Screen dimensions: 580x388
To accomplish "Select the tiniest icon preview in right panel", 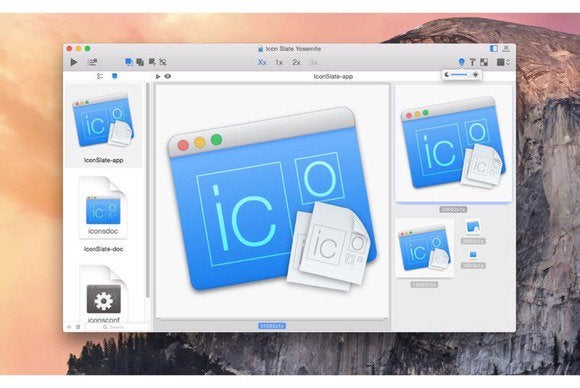I will (473, 254).
